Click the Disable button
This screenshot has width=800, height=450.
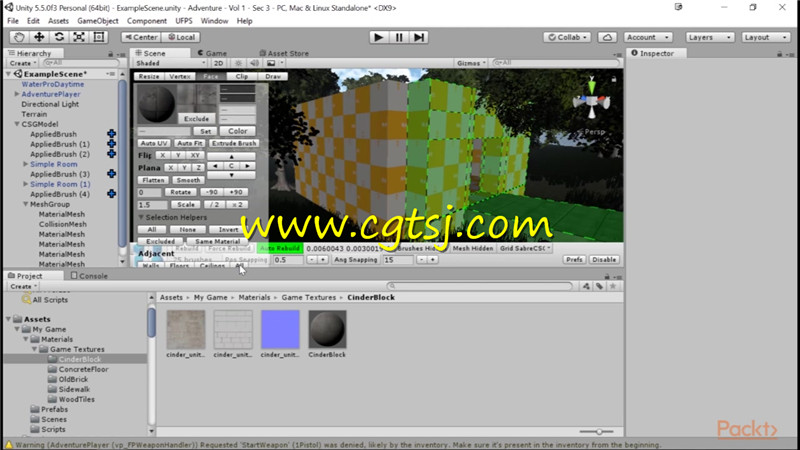pyautogui.click(x=604, y=260)
